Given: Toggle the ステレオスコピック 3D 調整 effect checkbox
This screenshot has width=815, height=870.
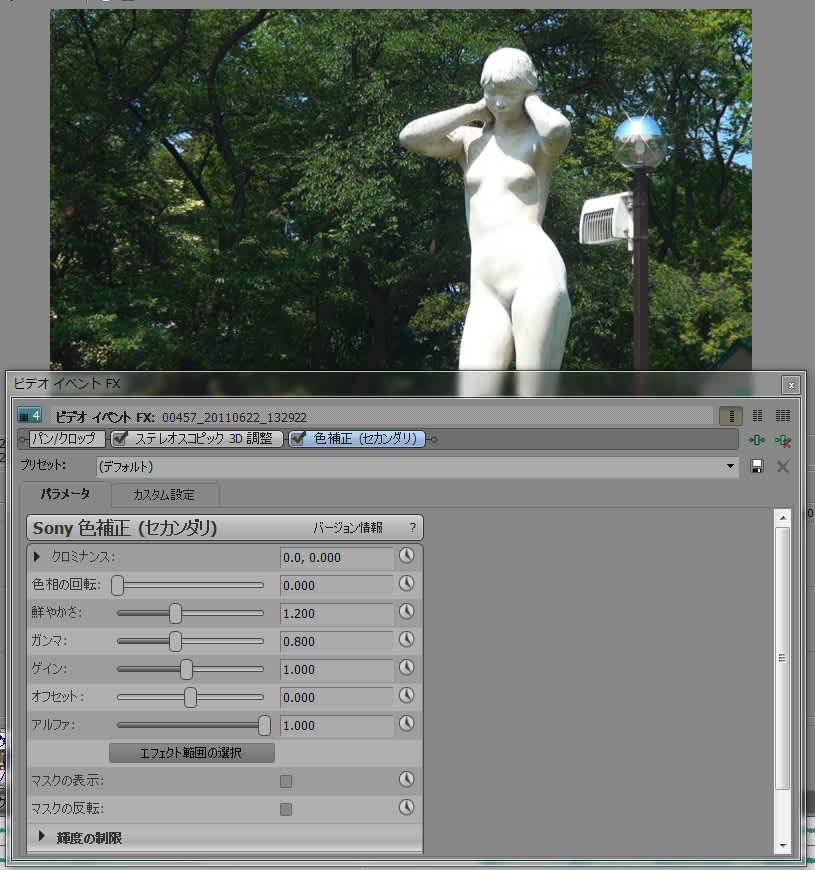Looking at the screenshot, I should pyautogui.click(x=121, y=438).
